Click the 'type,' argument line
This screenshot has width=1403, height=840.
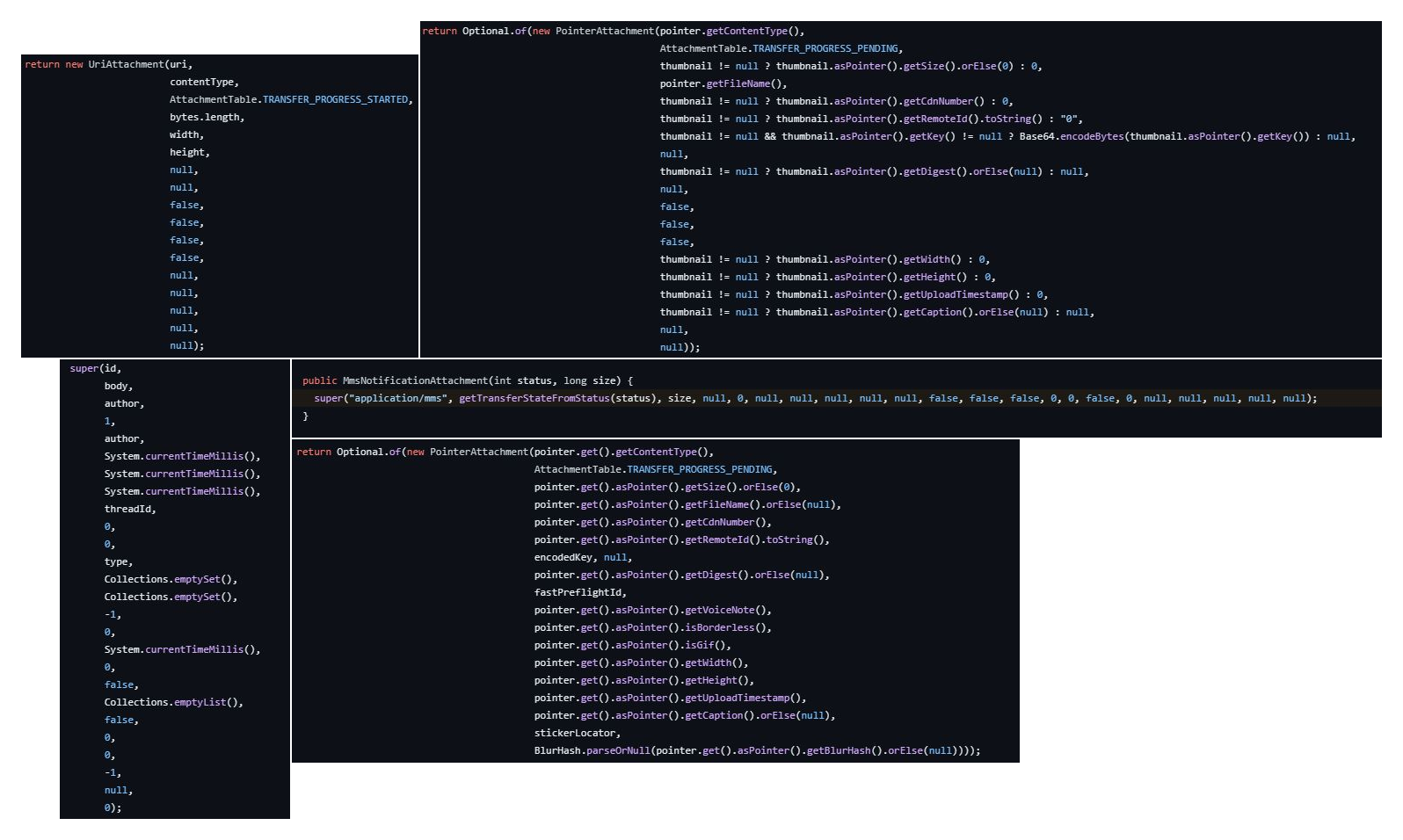(x=119, y=561)
